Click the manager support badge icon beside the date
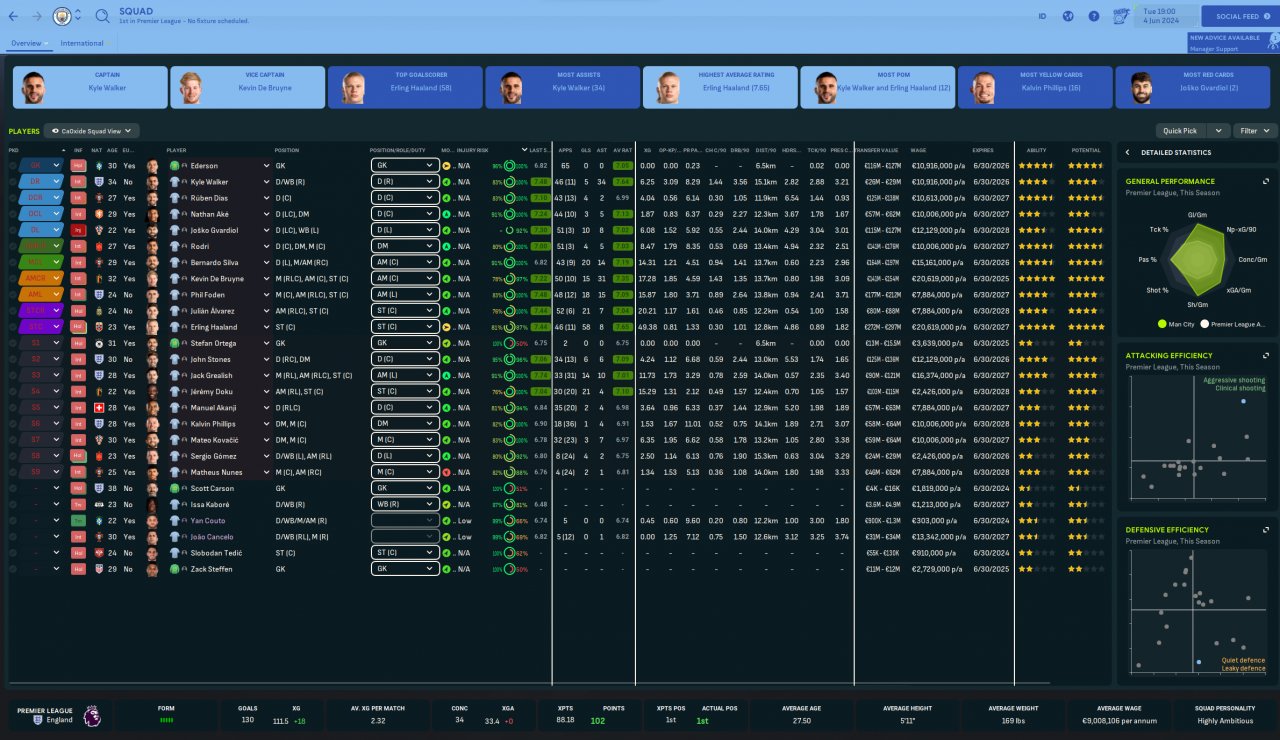Screen dimensions: 1280x740 (x=1122, y=16)
